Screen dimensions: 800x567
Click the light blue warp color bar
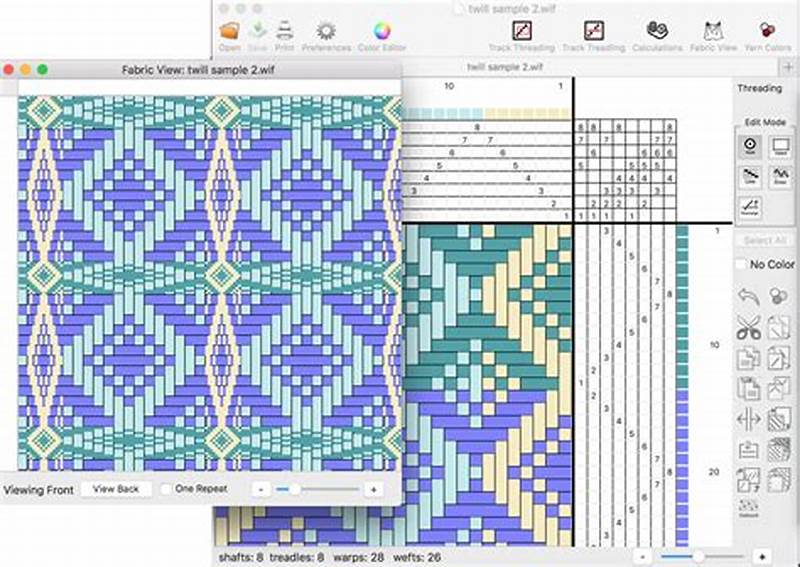444,113
